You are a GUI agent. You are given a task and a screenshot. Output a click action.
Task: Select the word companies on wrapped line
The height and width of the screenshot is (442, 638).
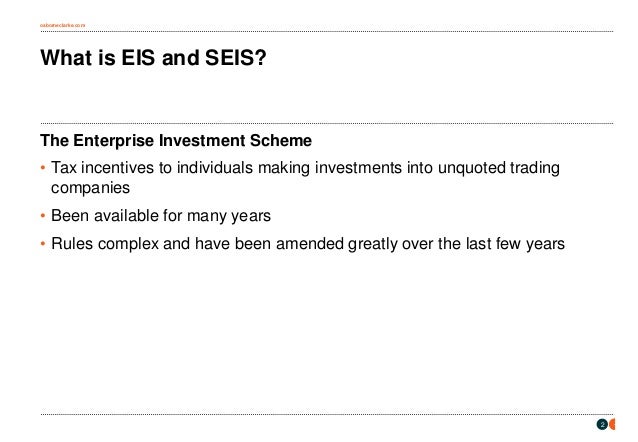click(90, 188)
